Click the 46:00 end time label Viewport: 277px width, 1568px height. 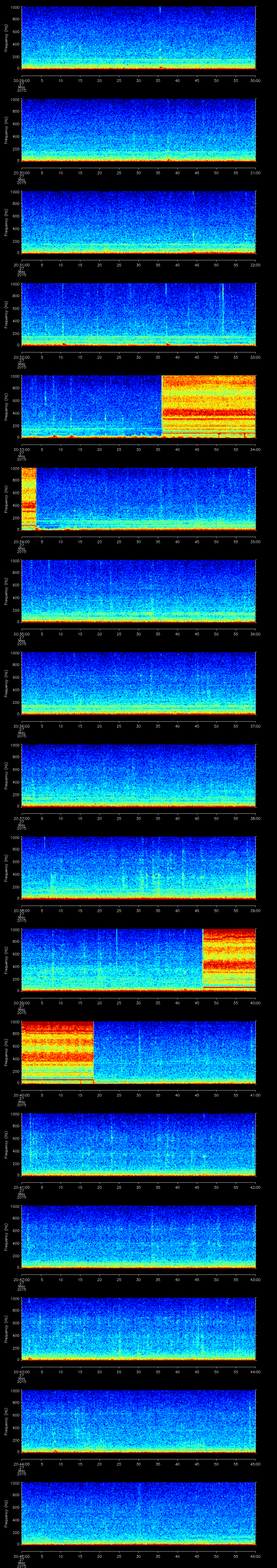[256, 1556]
